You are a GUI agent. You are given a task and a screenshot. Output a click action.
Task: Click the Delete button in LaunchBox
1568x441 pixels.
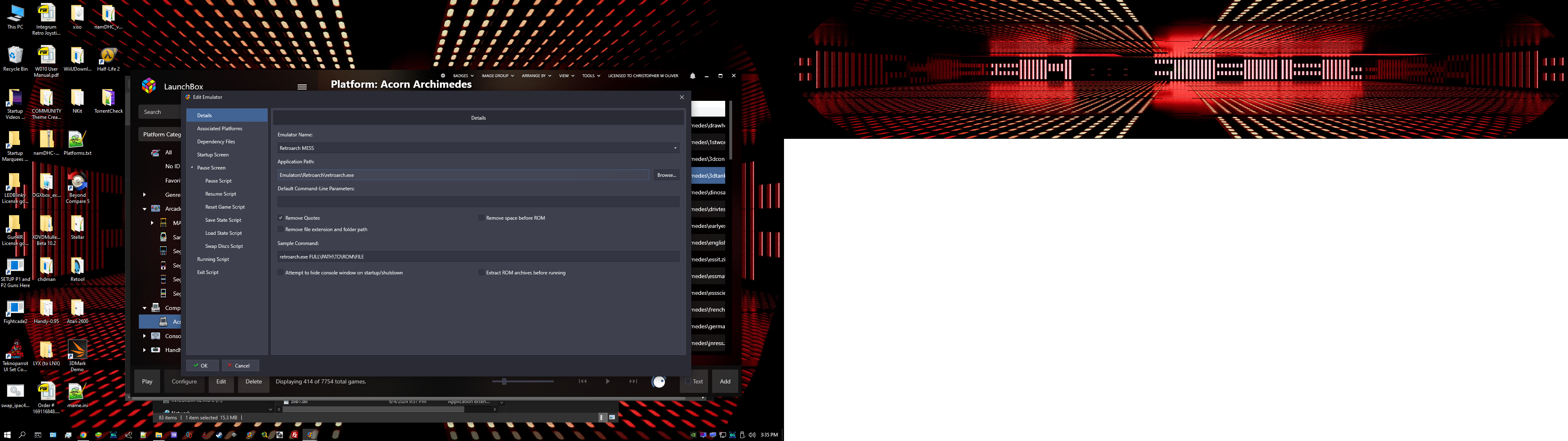tap(254, 381)
